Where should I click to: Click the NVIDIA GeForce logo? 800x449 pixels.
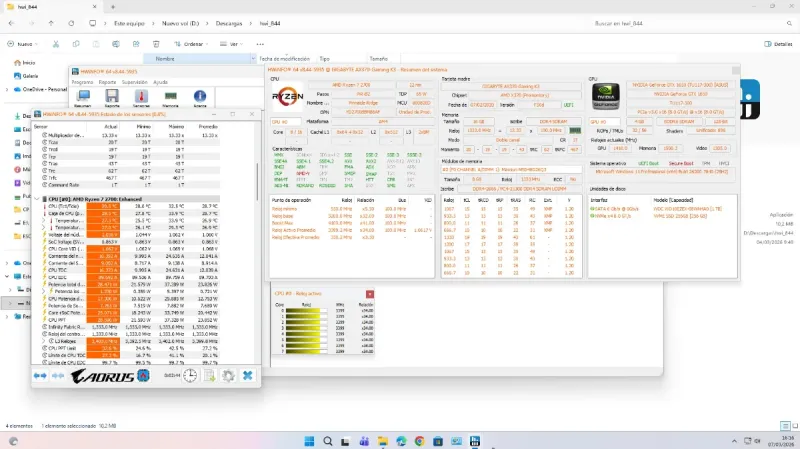click(606, 96)
